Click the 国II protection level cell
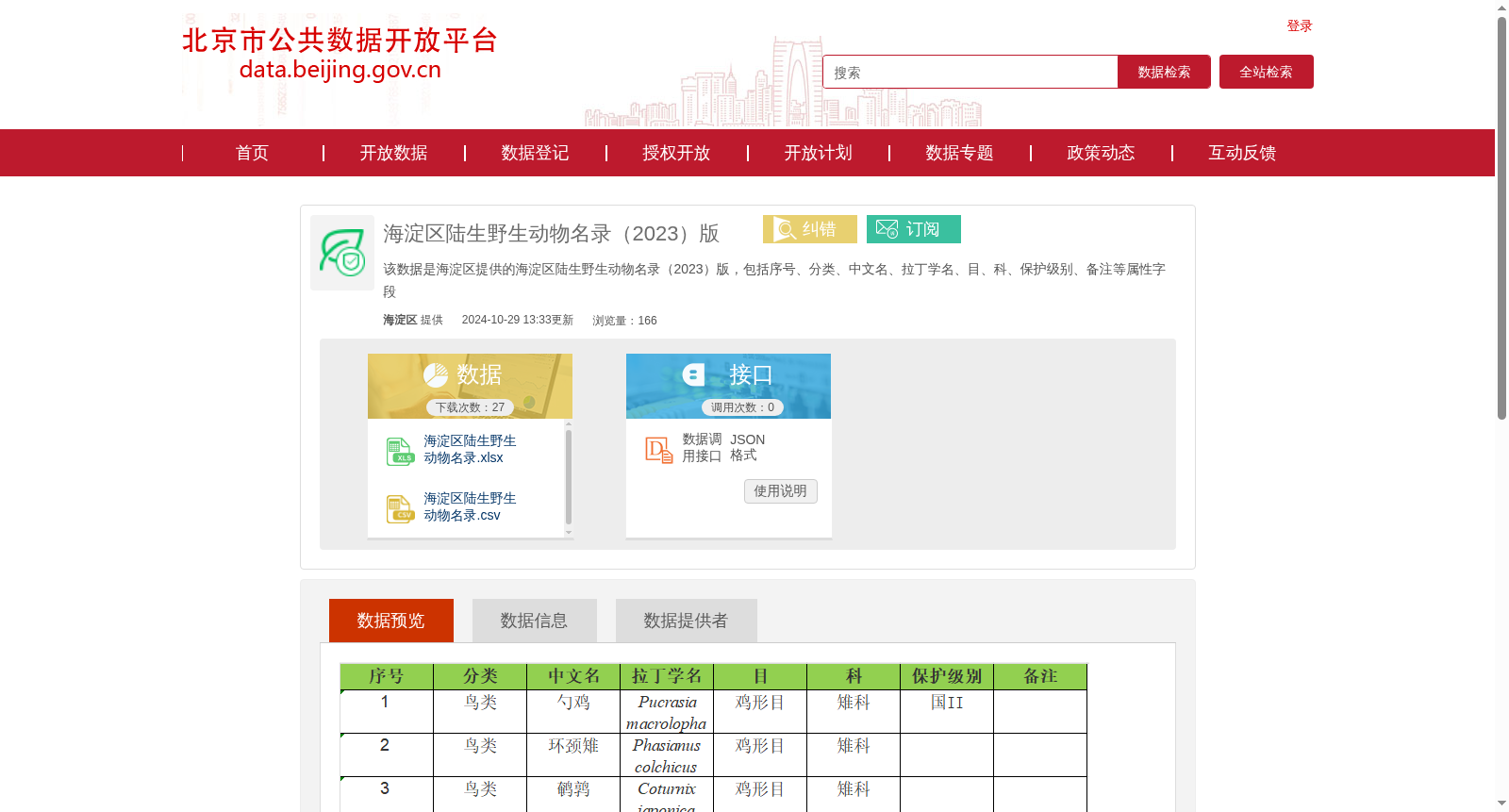The height and width of the screenshot is (812, 1509). coord(947,711)
